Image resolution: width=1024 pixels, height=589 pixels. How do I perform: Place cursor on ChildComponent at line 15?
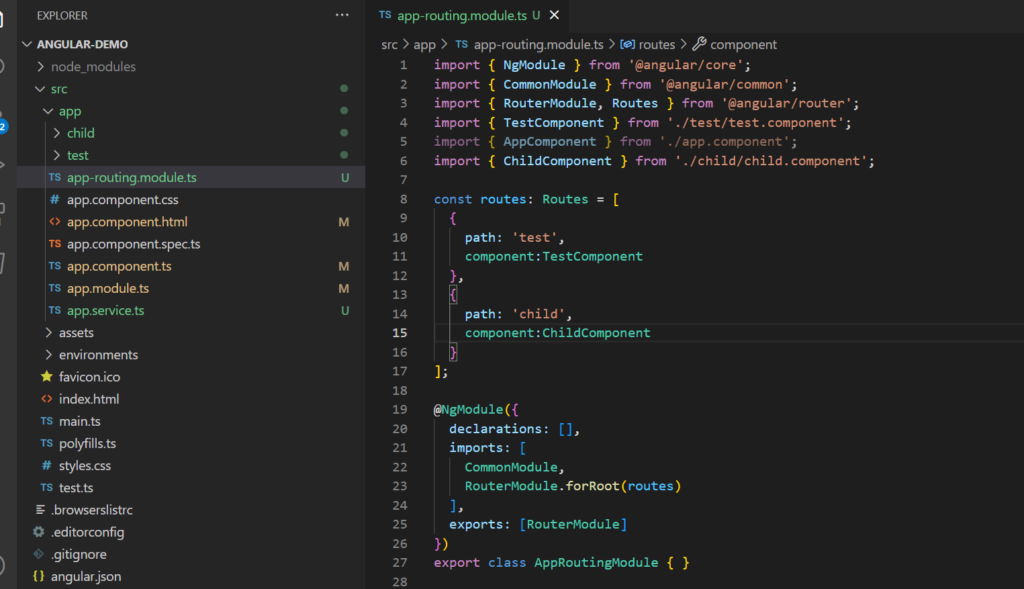(596, 333)
